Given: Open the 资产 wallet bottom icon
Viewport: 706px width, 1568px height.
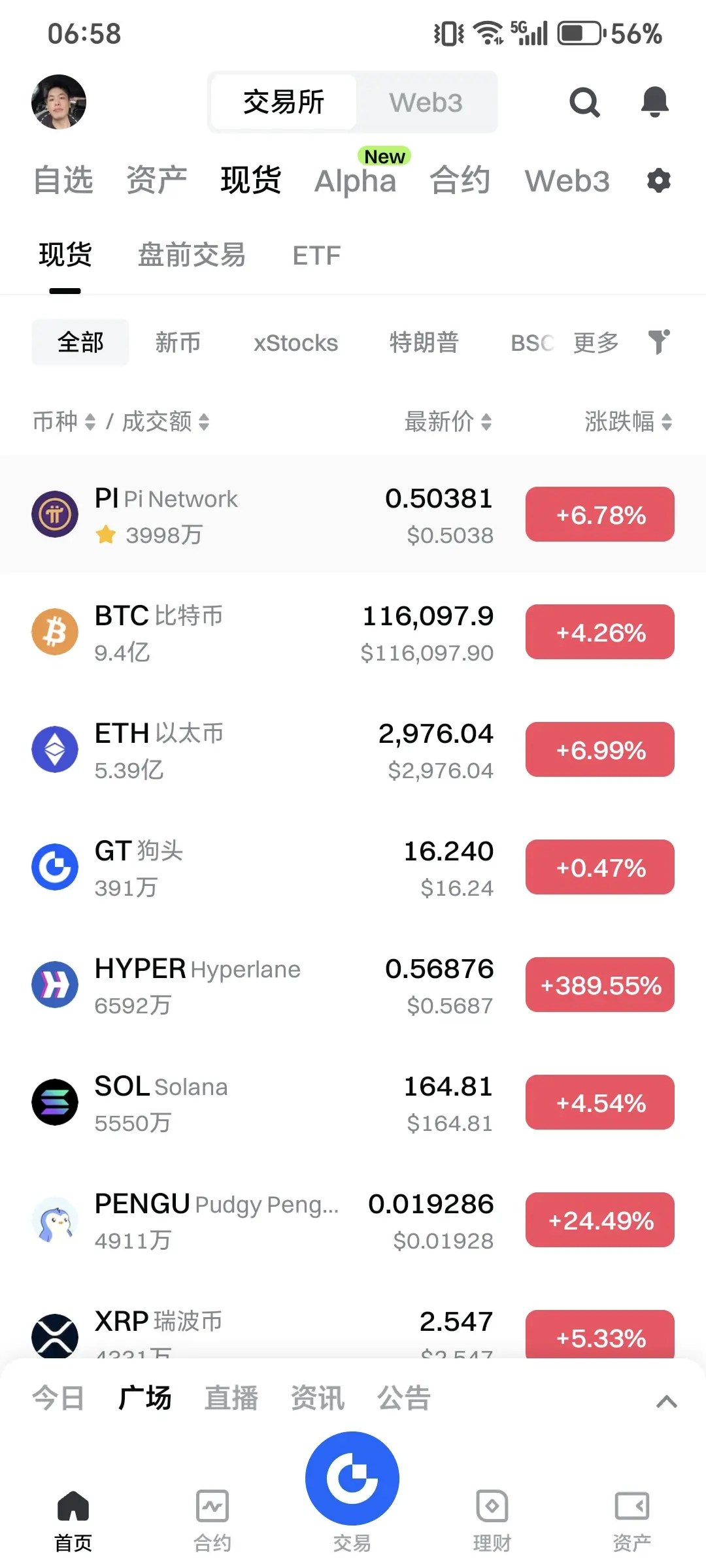Looking at the screenshot, I should [631, 1520].
